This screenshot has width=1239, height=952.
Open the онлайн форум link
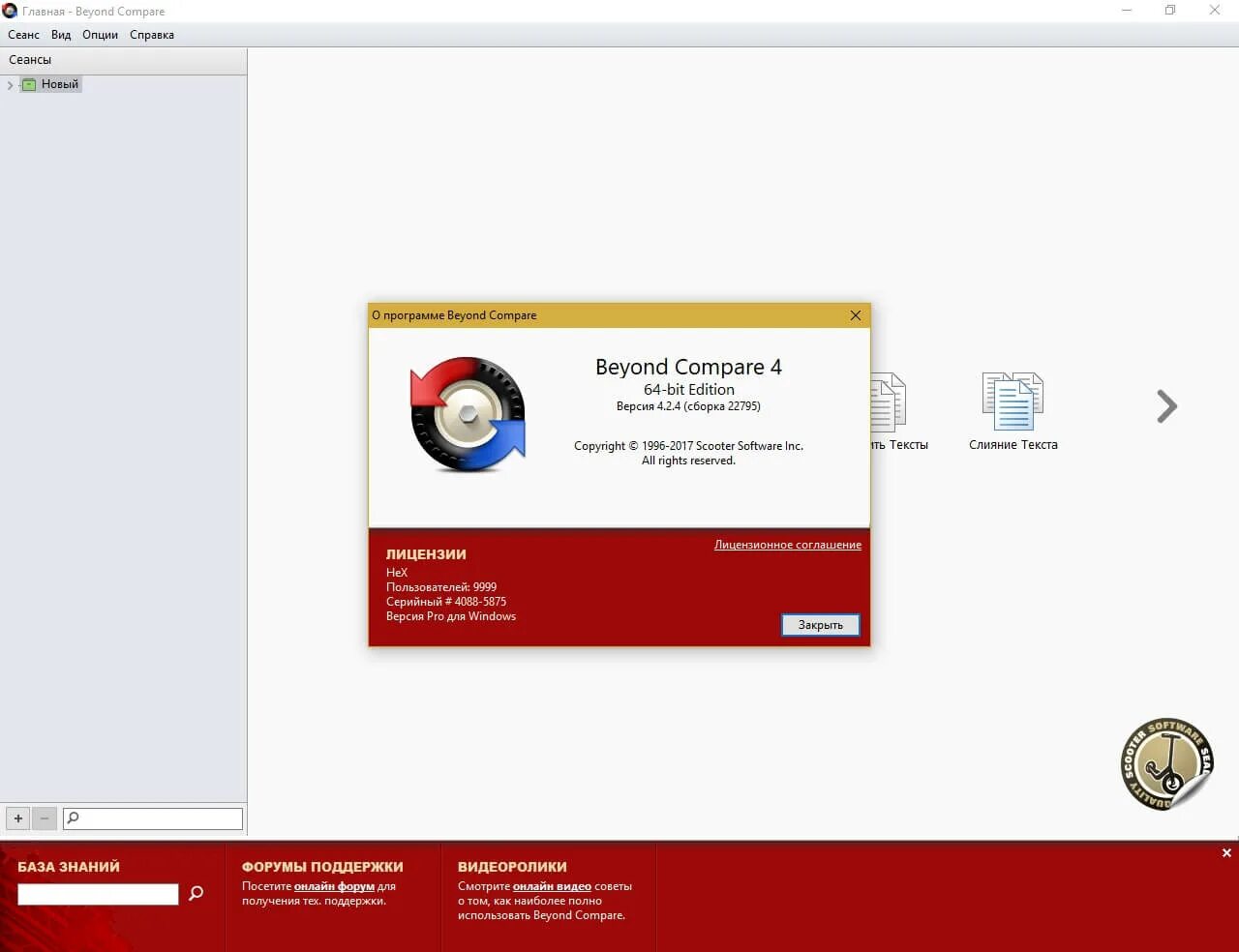pyautogui.click(x=334, y=886)
